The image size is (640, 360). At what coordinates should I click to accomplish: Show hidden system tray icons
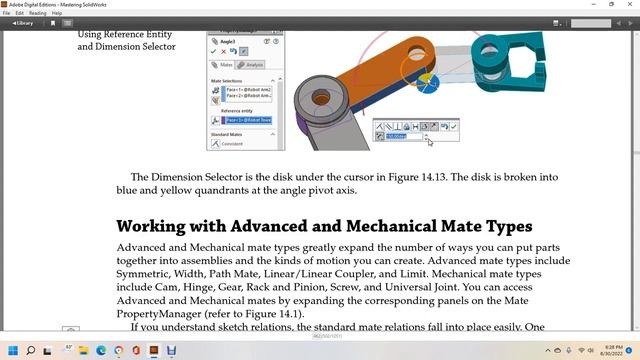coord(547,351)
